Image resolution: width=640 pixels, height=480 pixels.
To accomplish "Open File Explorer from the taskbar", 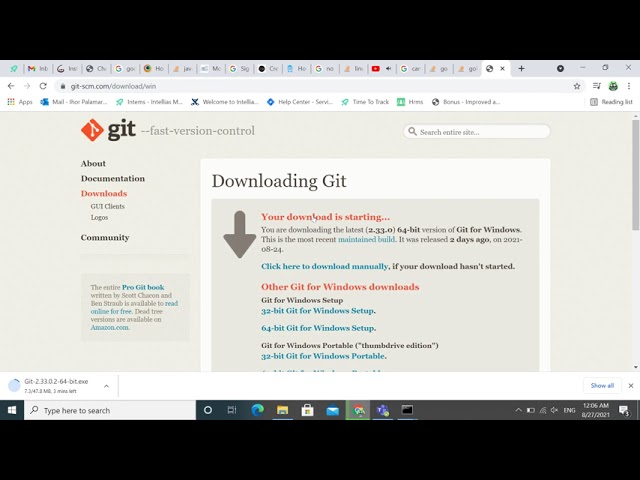I will 282,410.
